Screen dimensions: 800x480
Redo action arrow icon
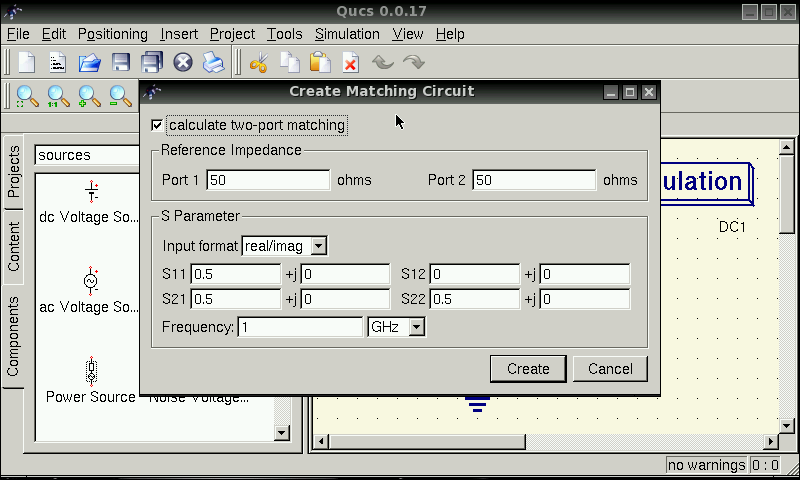(x=414, y=62)
